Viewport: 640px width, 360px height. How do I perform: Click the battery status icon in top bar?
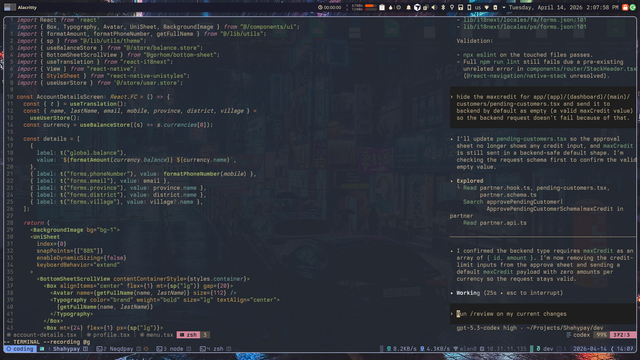coord(495,7)
